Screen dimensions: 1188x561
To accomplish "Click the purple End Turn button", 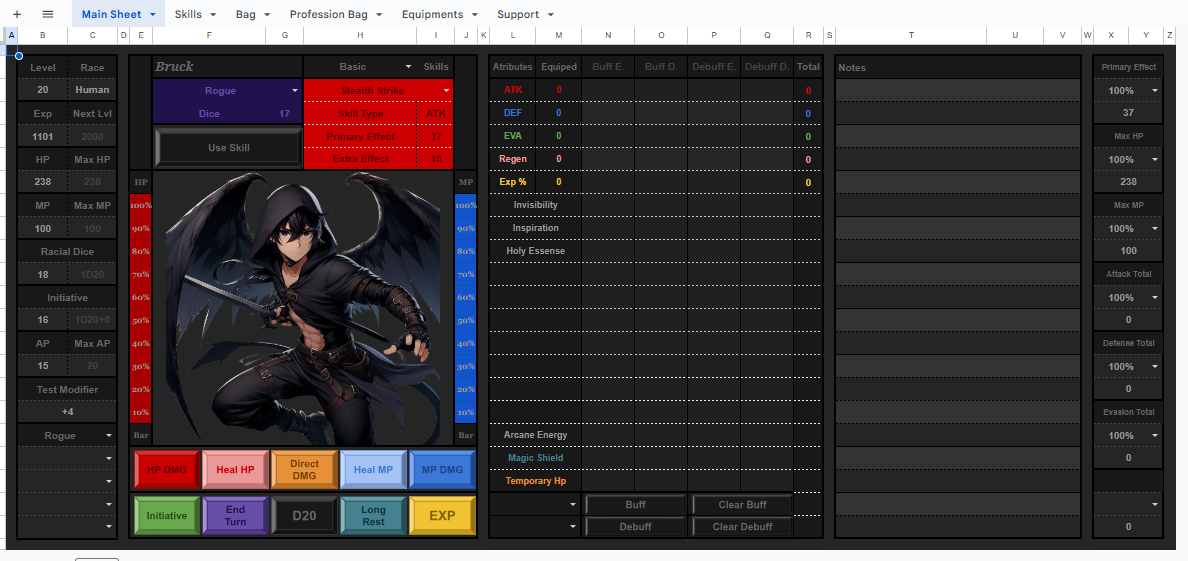I will pyautogui.click(x=235, y=516).
